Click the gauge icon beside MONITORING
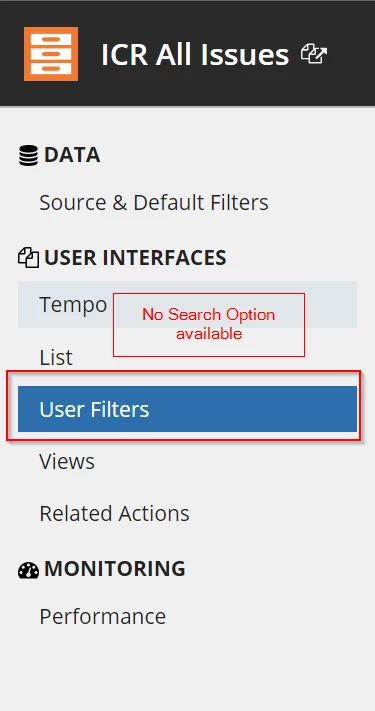375x711 pixels. [28, 570]
